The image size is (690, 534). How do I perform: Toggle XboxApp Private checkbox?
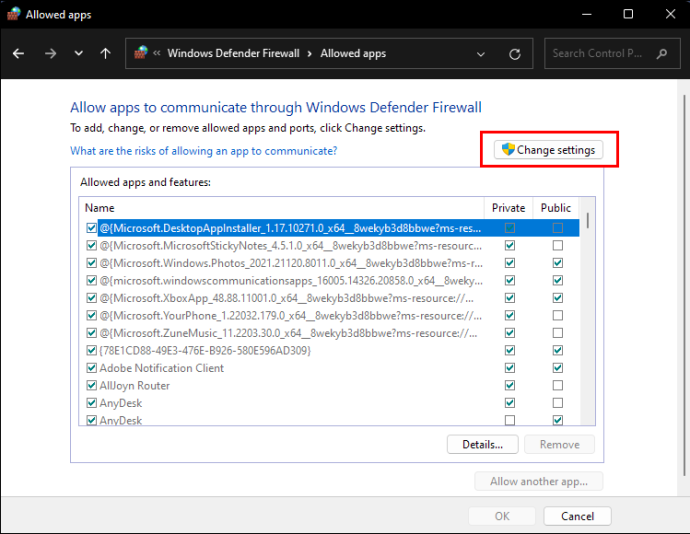point(510,298)
